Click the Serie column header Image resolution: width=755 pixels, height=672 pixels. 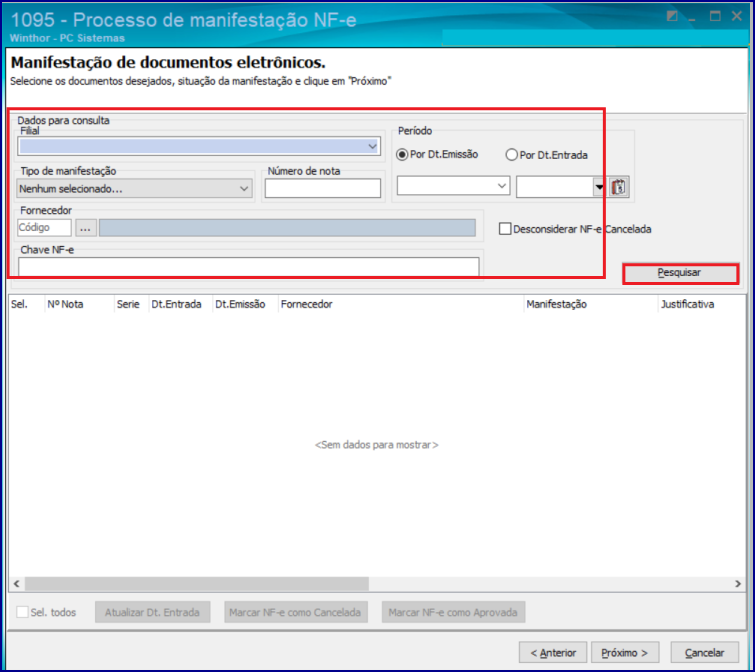pyautogui.click(x=131, y=304)
